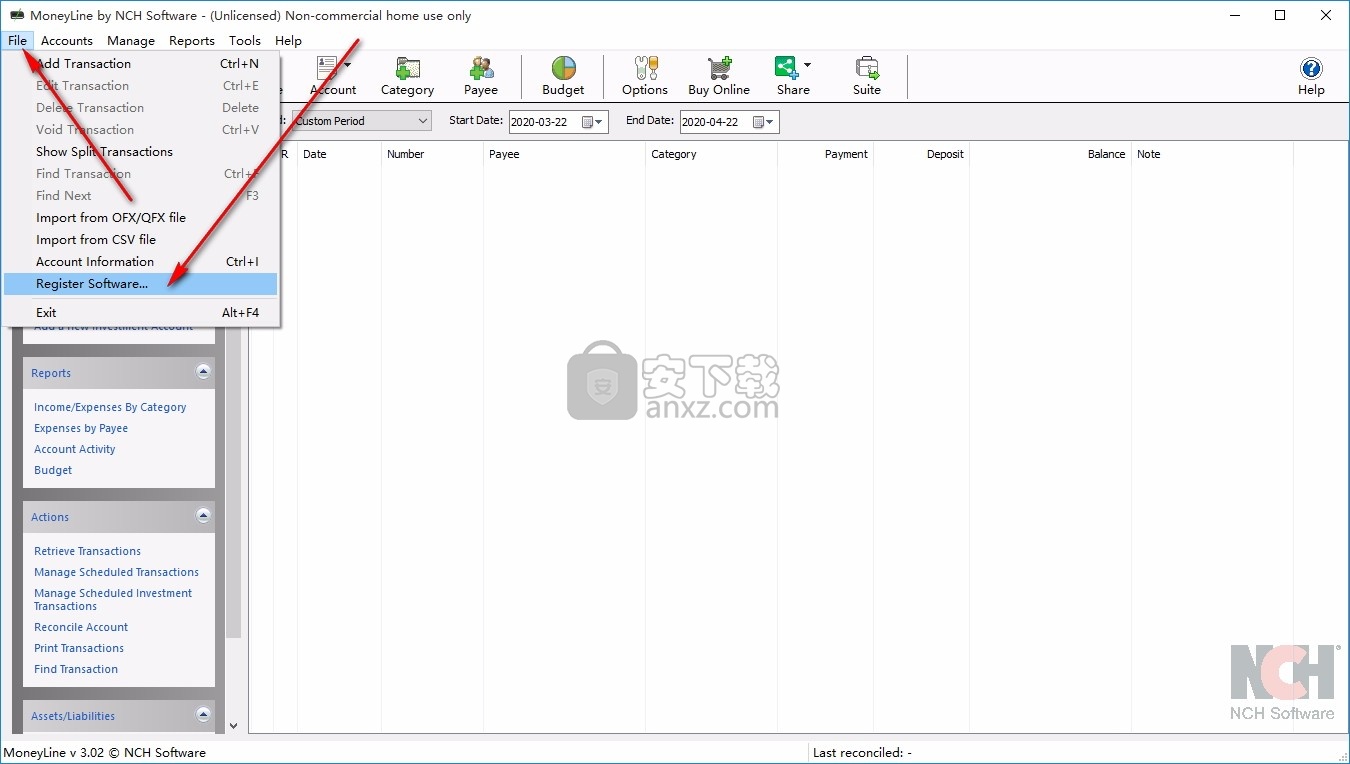This screenshot has height=764, width=1350.
Task: Click the Buy Online cart icon
Action: click(x=719, y=76)
